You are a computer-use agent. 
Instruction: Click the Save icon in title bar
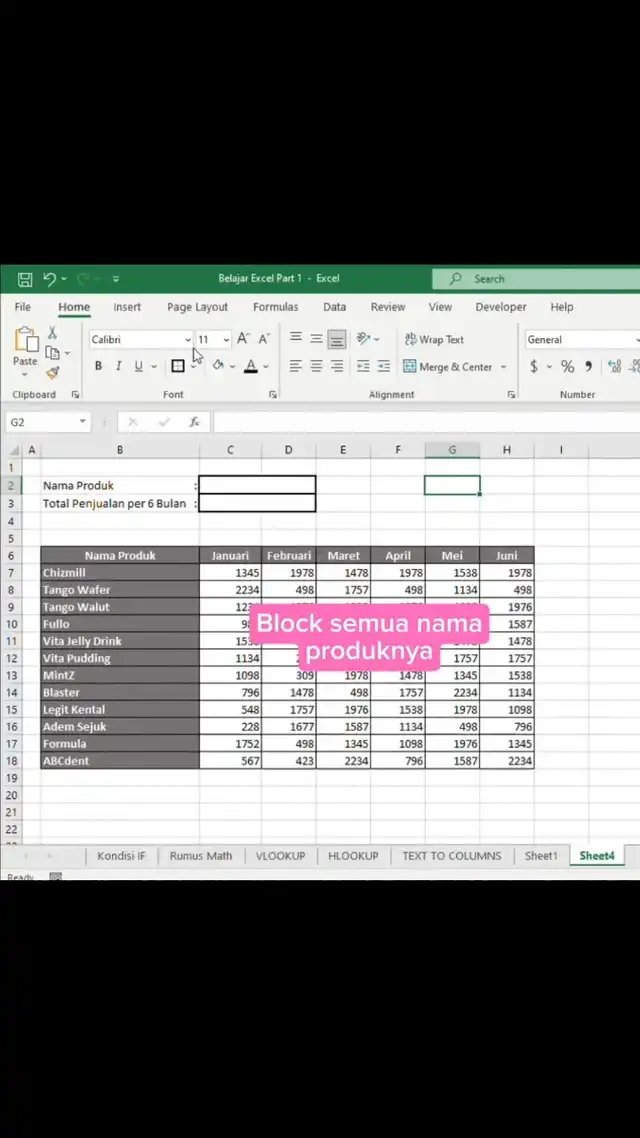tap(25, 279)
